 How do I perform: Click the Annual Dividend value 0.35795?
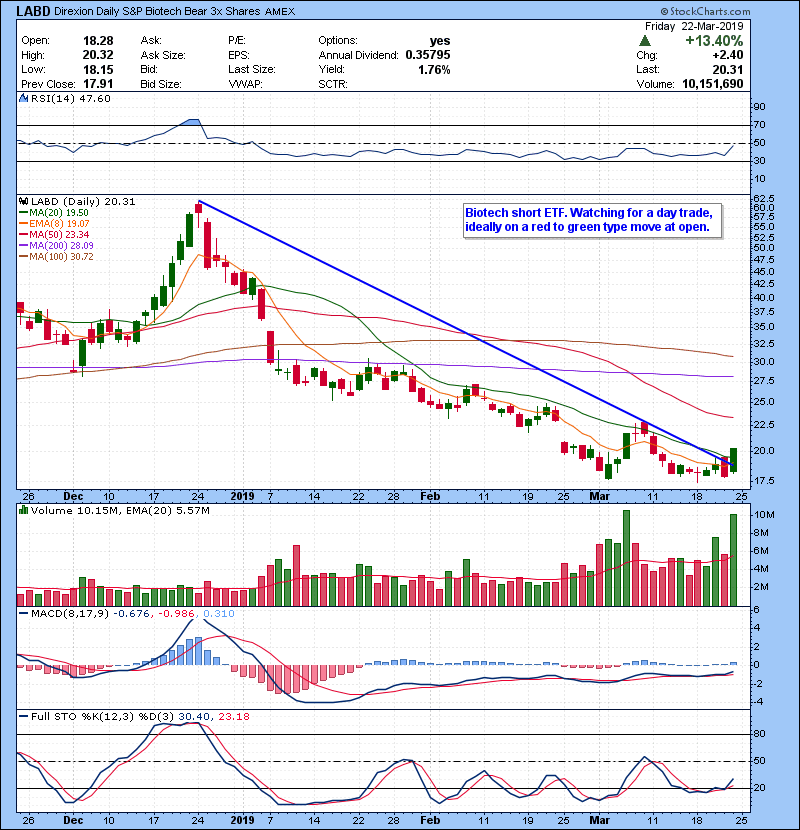(428, 55)
